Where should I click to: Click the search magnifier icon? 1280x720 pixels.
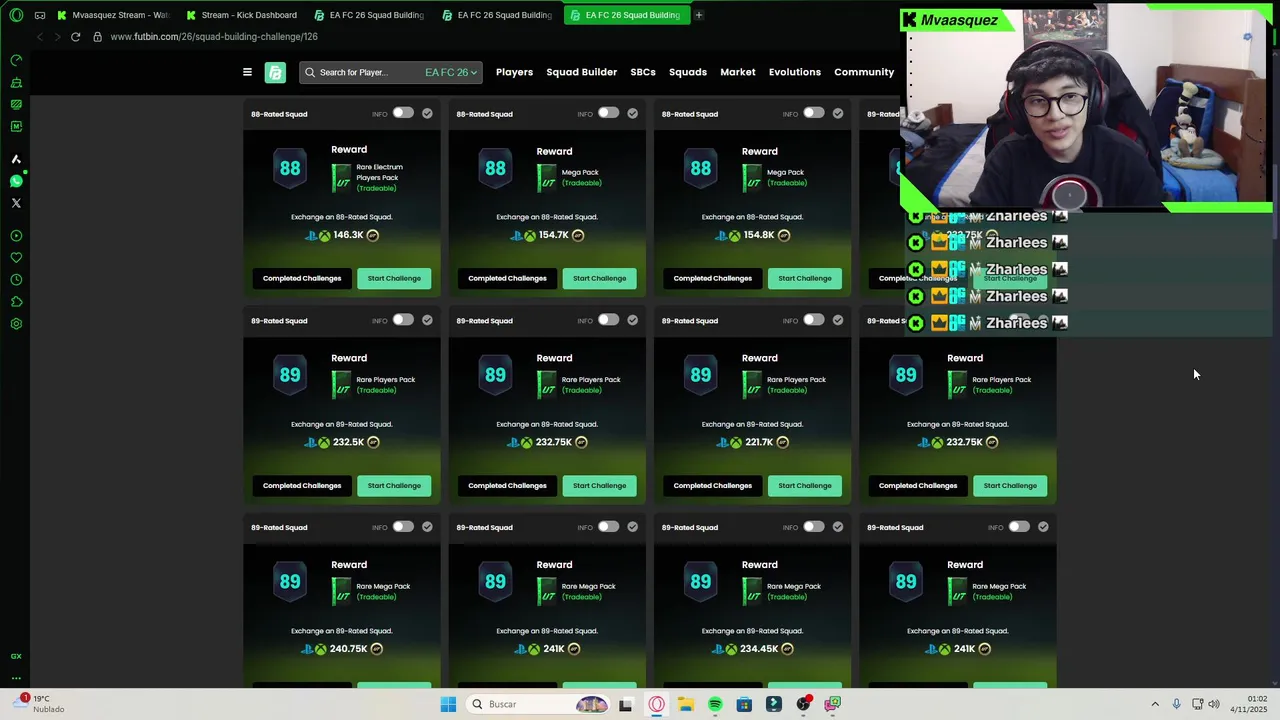point(310,72)
